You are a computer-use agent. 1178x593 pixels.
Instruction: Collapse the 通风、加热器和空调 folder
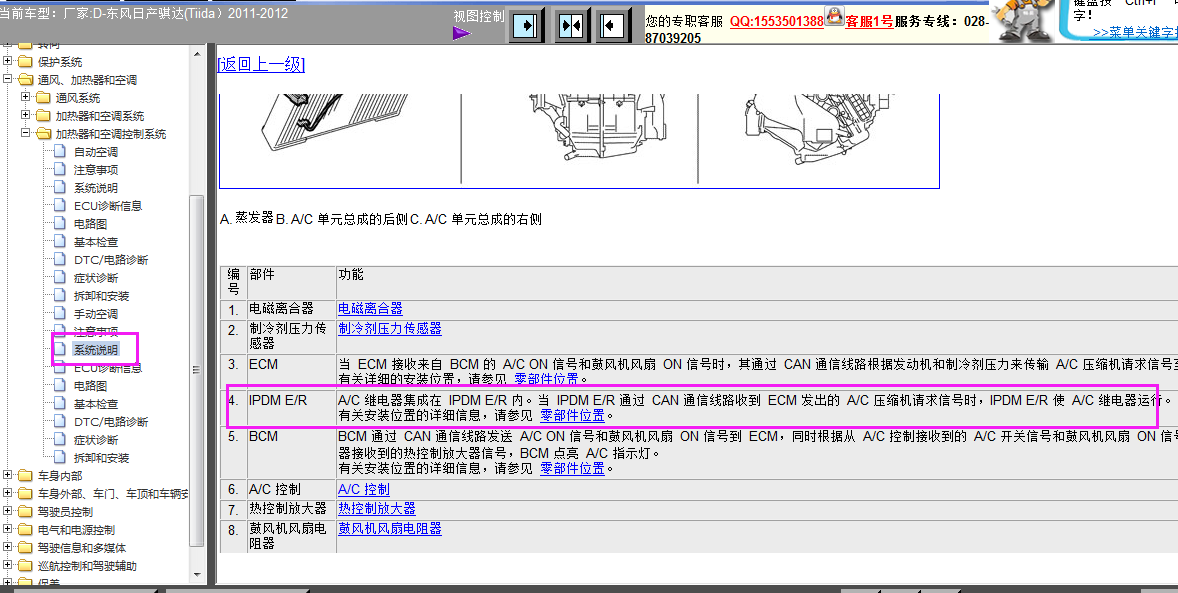[x=8, y=80]
